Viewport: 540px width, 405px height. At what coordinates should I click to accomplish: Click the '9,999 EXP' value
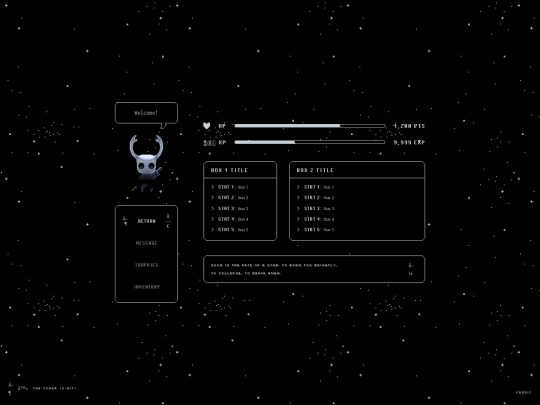pyautogui.click(x=409, y=142)
